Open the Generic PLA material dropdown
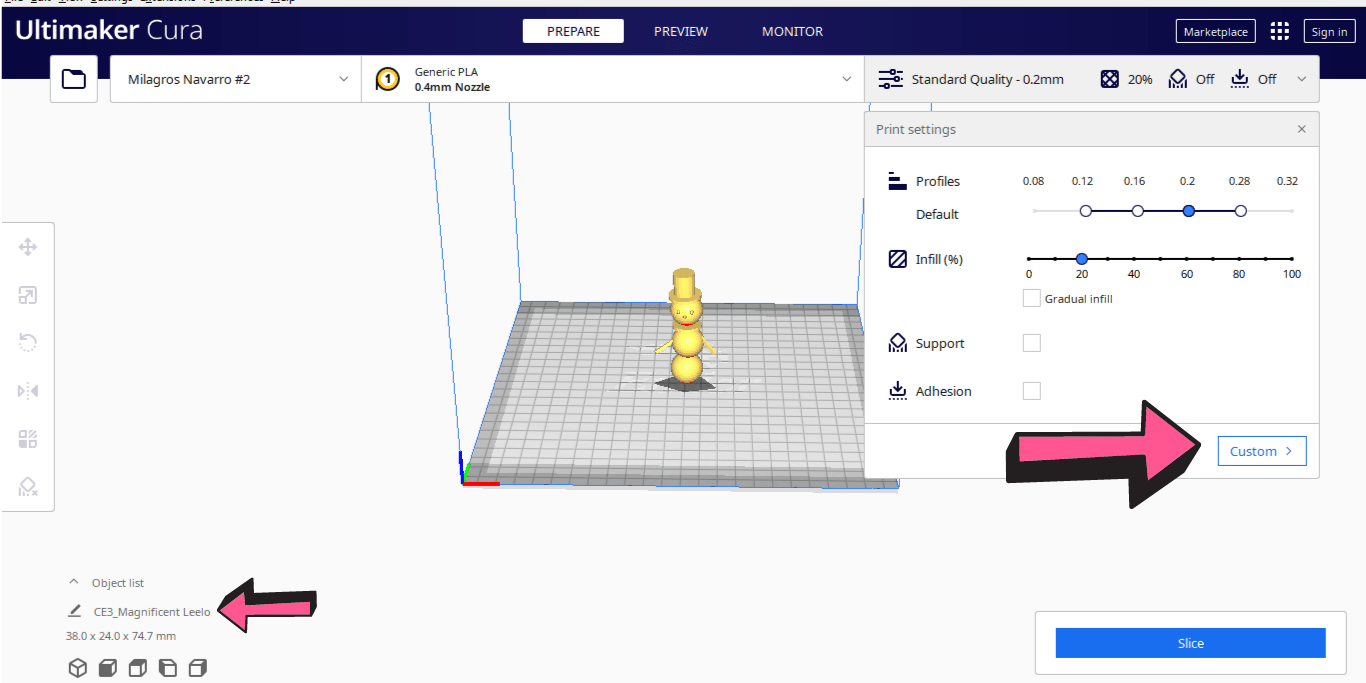This screenshot has height=683, width=1366. click(613, 79)
